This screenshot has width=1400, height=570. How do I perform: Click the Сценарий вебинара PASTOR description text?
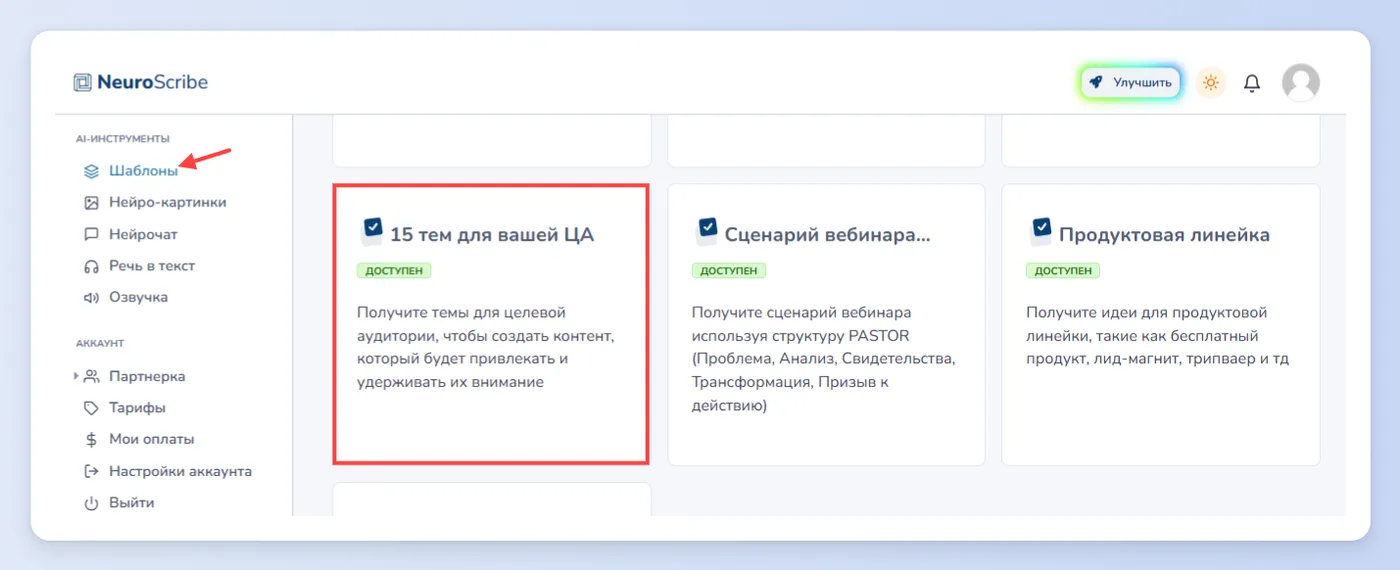(824, 359)
